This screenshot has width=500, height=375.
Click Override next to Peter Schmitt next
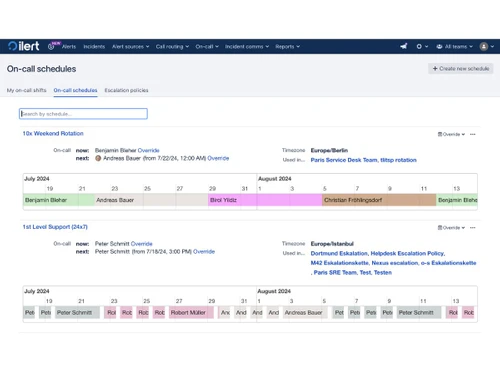click(x=204, y=251)
